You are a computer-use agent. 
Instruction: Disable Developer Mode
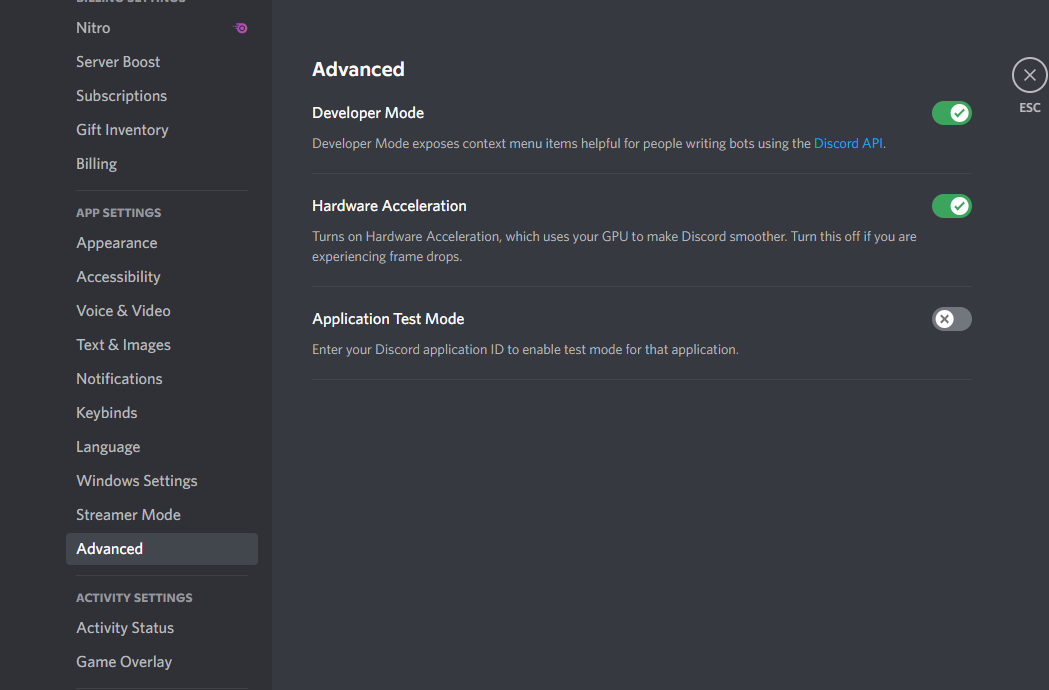tap(951, 113)
